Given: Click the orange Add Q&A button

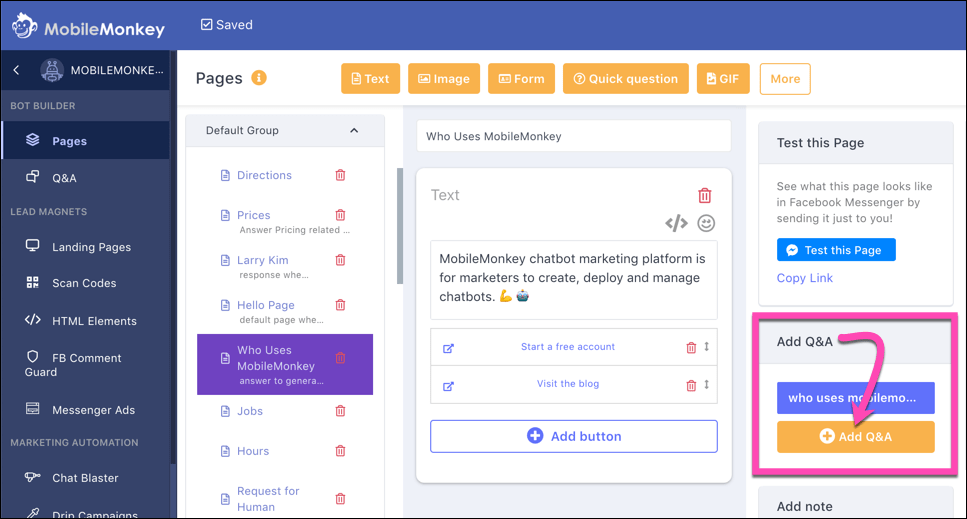Looking at the screenshot, I should click(855, 436).
